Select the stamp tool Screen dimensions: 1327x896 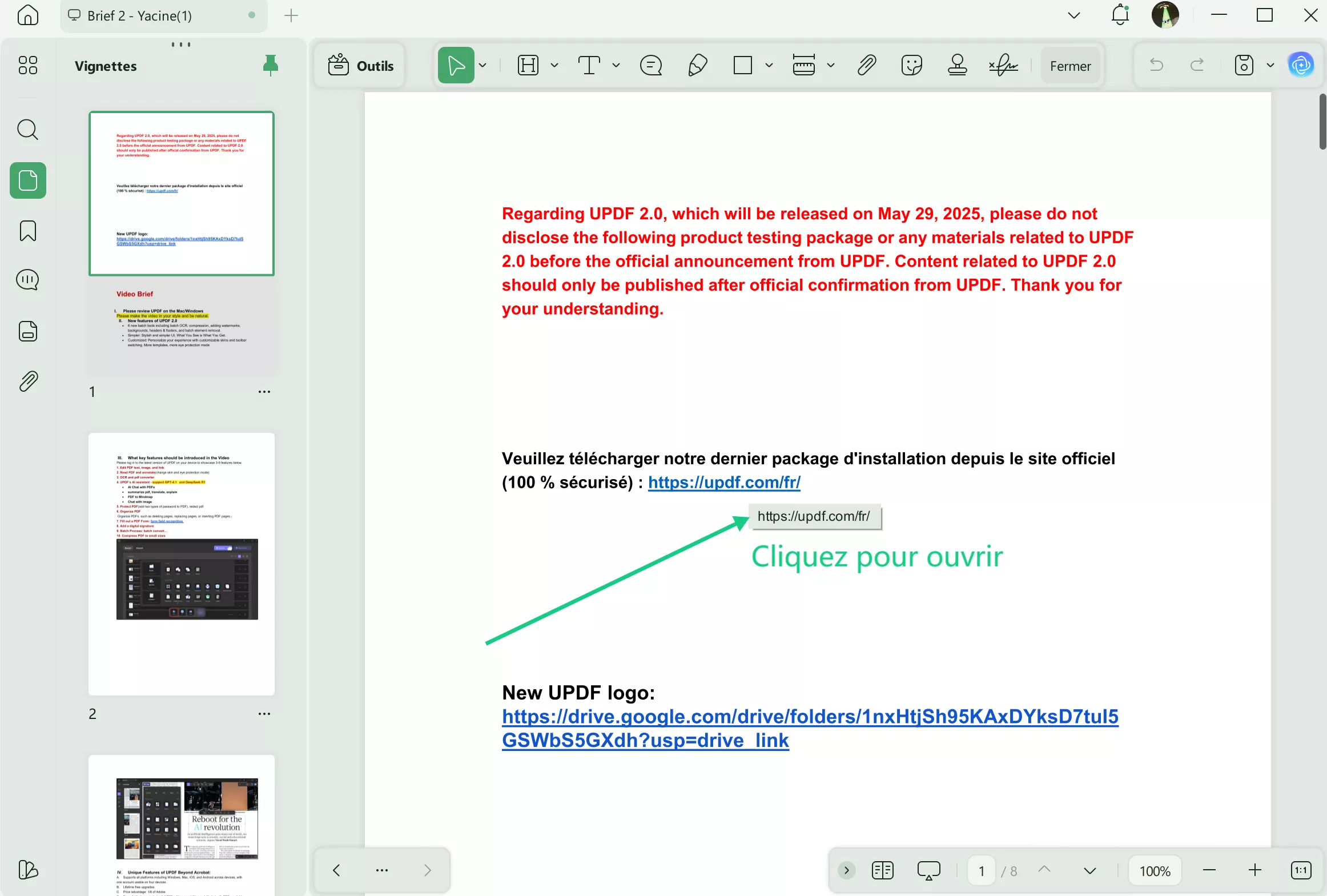click(956, 65)
